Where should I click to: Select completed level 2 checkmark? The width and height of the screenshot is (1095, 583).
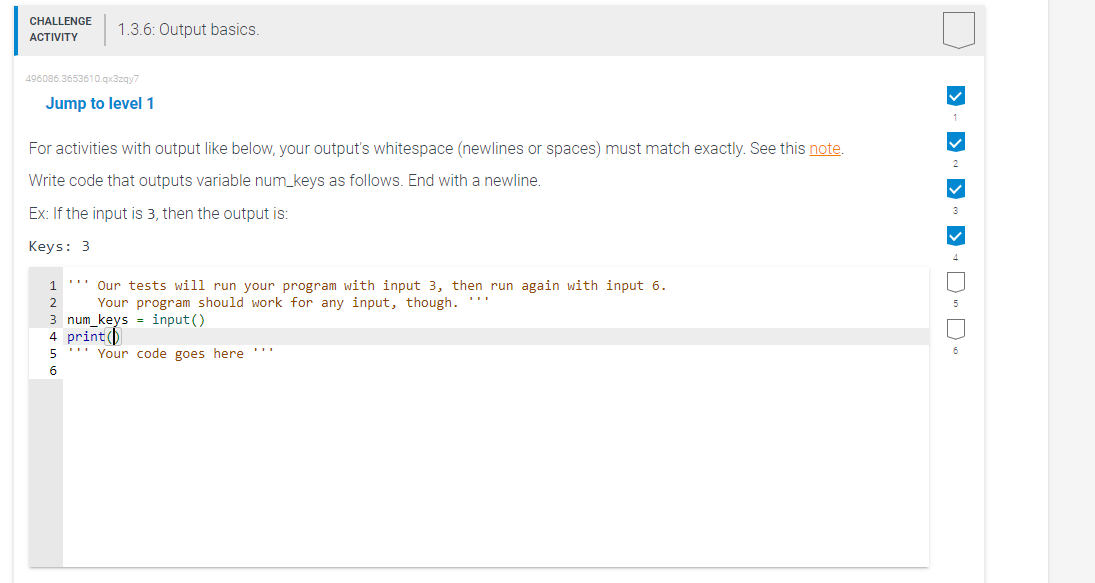[955, 142]
